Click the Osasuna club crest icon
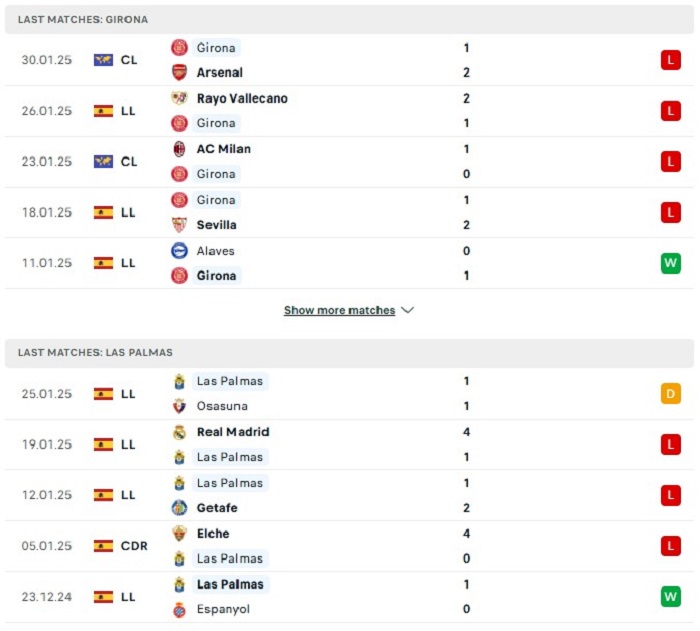This screenshot has height=631, width=700. click(x=179, y=406)
